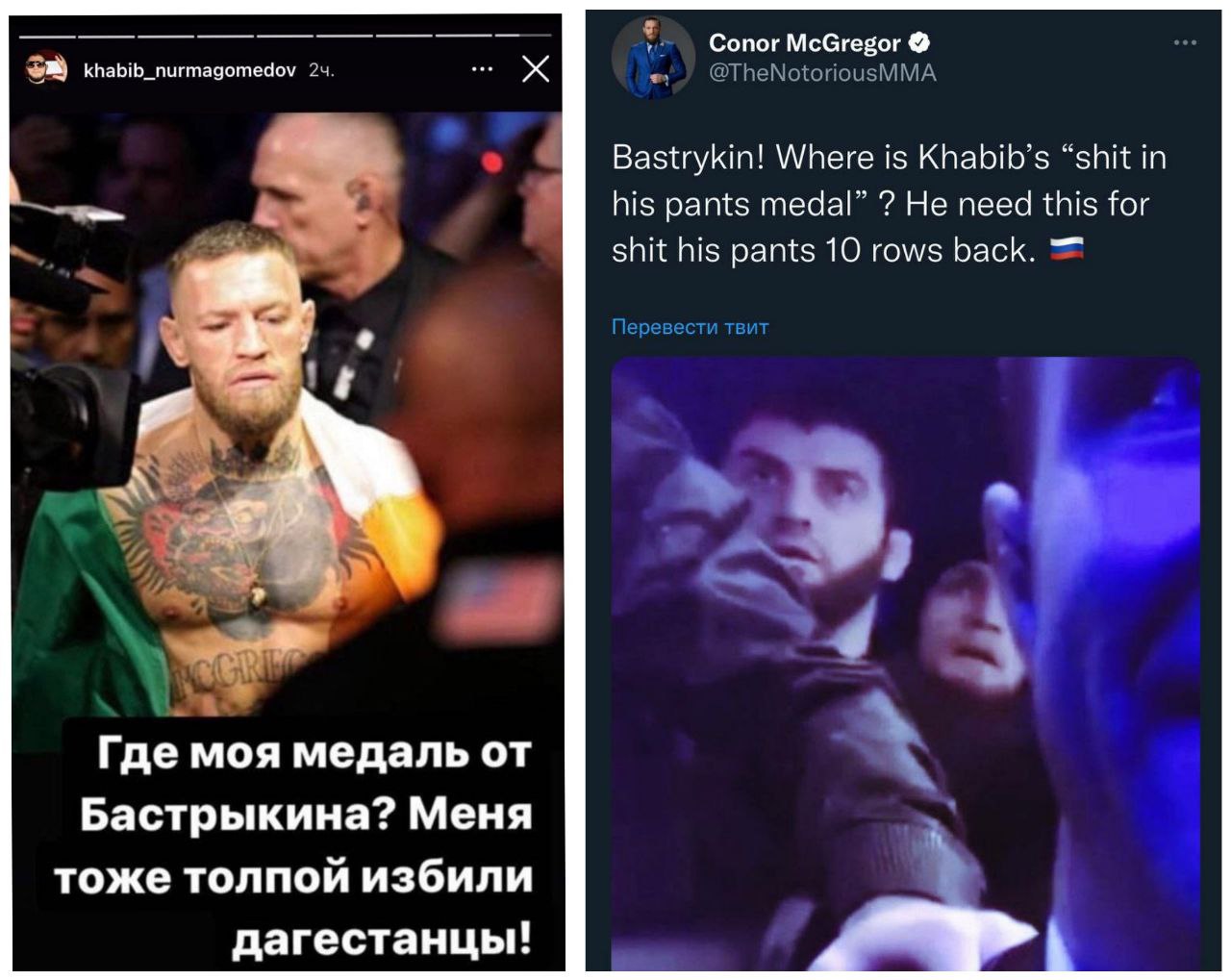Jump to the last story progress segment

click(523, 37)
